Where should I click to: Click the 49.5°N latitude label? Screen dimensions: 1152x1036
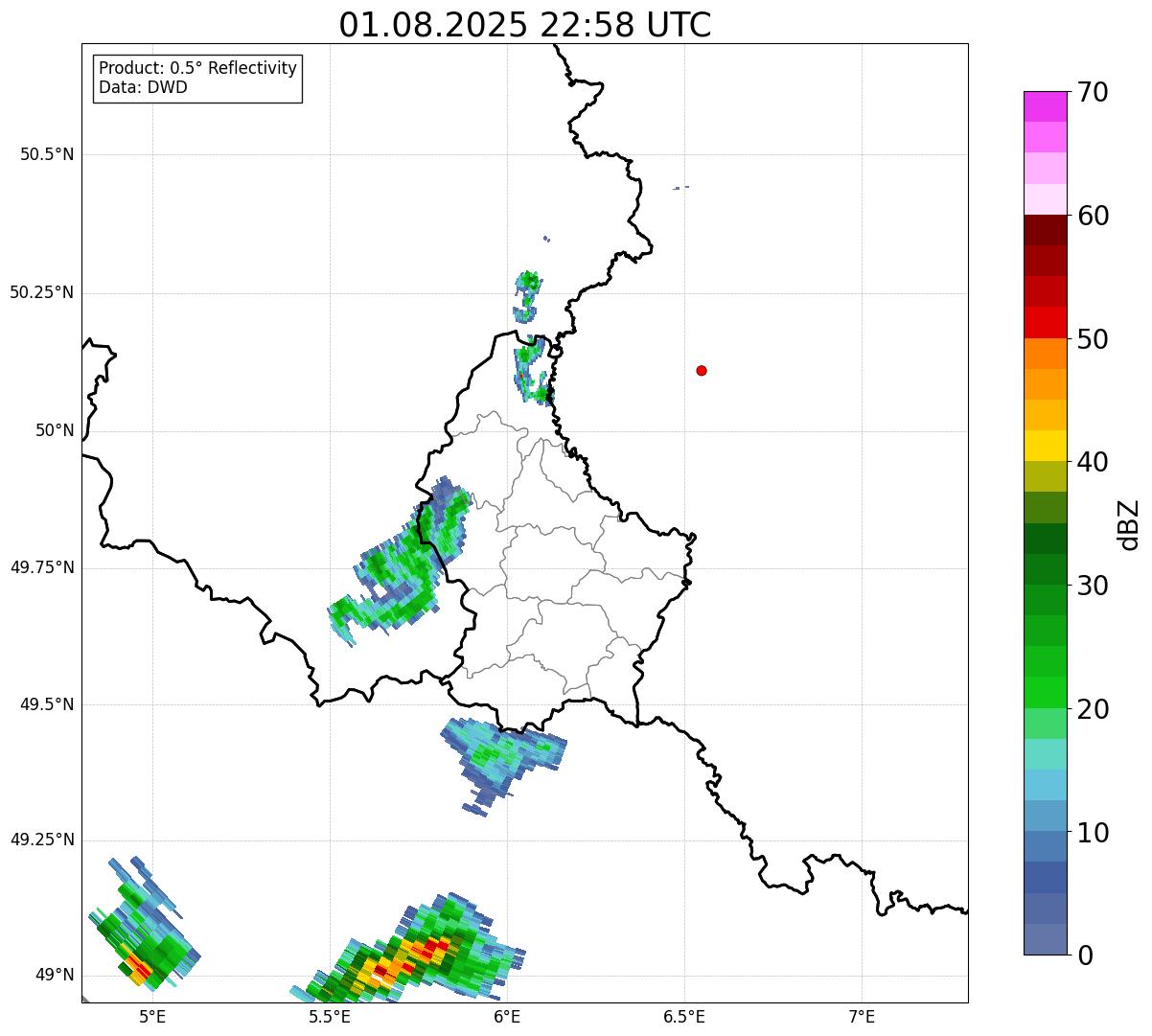pyautogui.click(x=47, y=704)
